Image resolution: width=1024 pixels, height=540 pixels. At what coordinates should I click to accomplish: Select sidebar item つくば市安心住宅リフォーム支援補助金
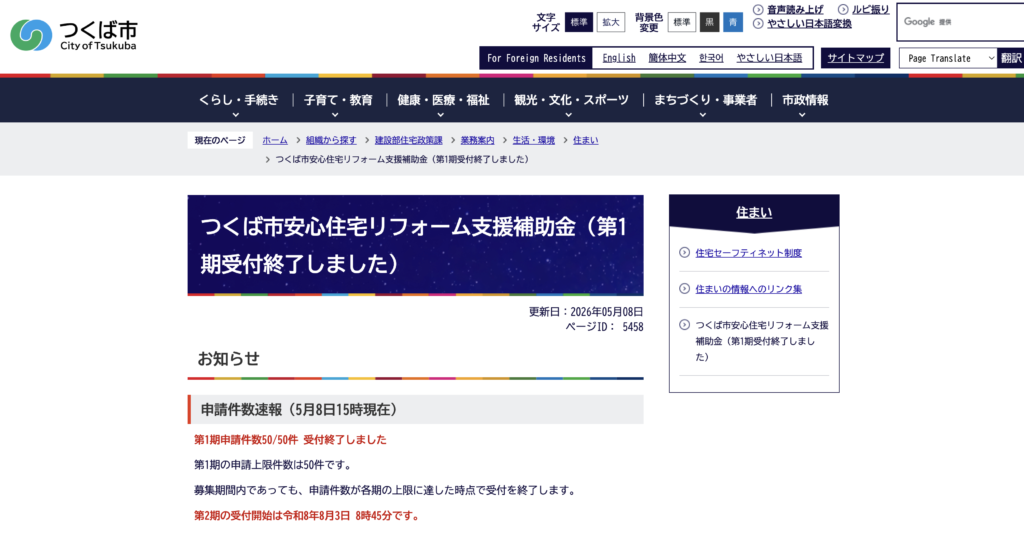pos(761,341)
